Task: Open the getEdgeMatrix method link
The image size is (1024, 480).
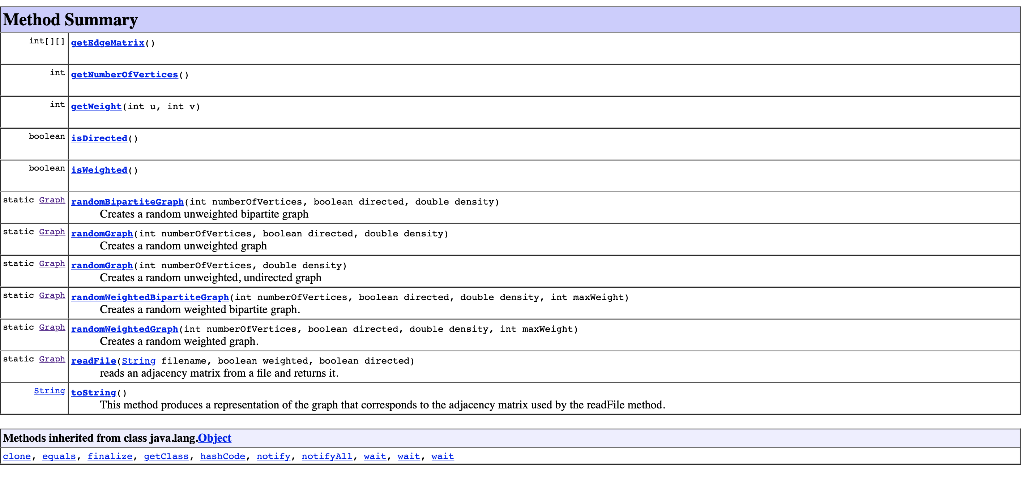Action: point(108,43)
